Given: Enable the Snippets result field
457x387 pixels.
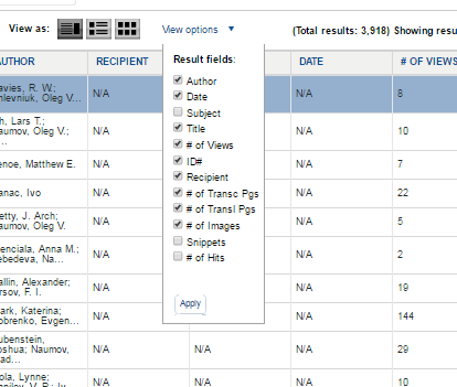Looking at the screenshot, I should (x=178, y=241).
